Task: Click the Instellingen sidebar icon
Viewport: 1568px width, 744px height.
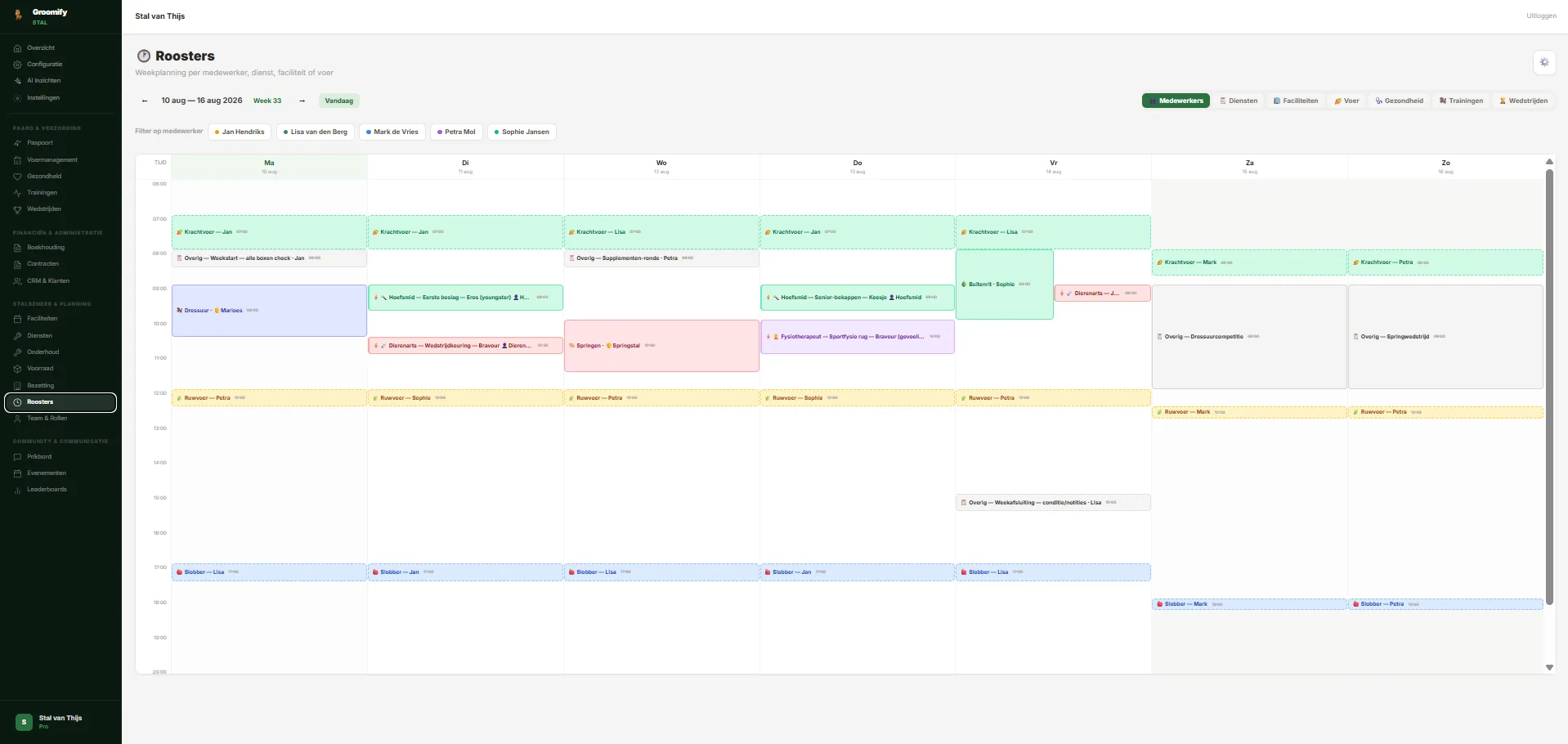Action: pyautogui.click(x=17, y=98)
